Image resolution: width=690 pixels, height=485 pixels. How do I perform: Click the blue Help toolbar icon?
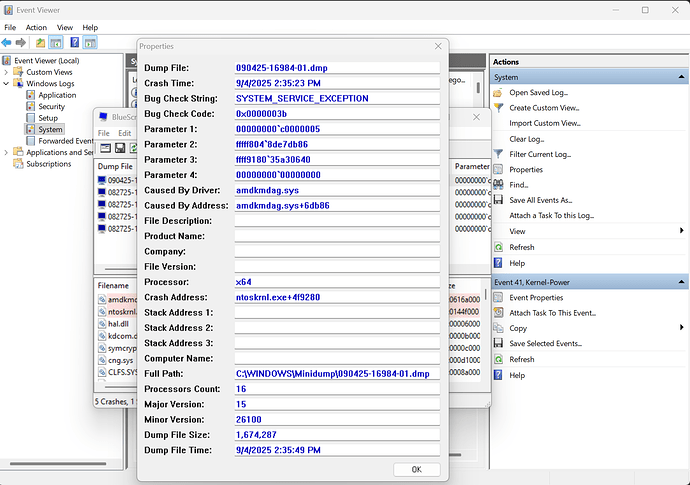pyautogui.click(x=75, y=43)
